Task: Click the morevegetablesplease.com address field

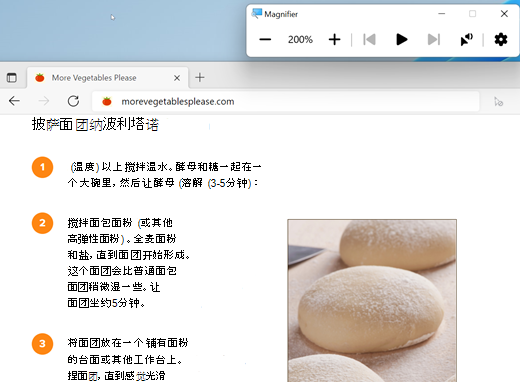Action: 286,101
